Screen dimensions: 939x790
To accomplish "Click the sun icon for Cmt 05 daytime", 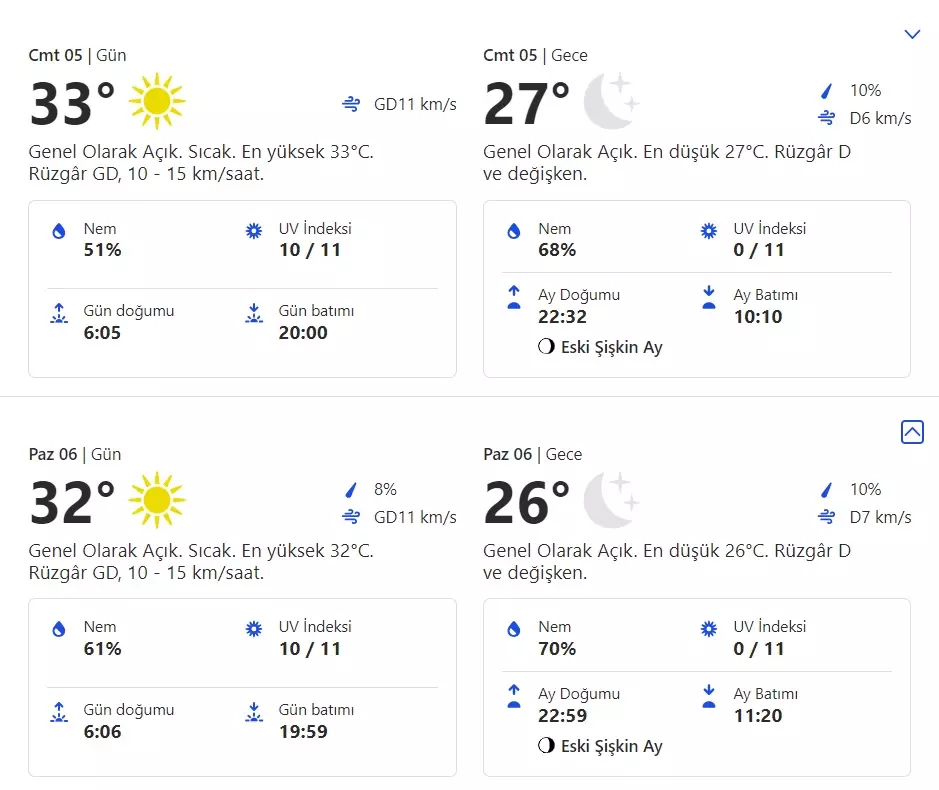I will [157, 101].
